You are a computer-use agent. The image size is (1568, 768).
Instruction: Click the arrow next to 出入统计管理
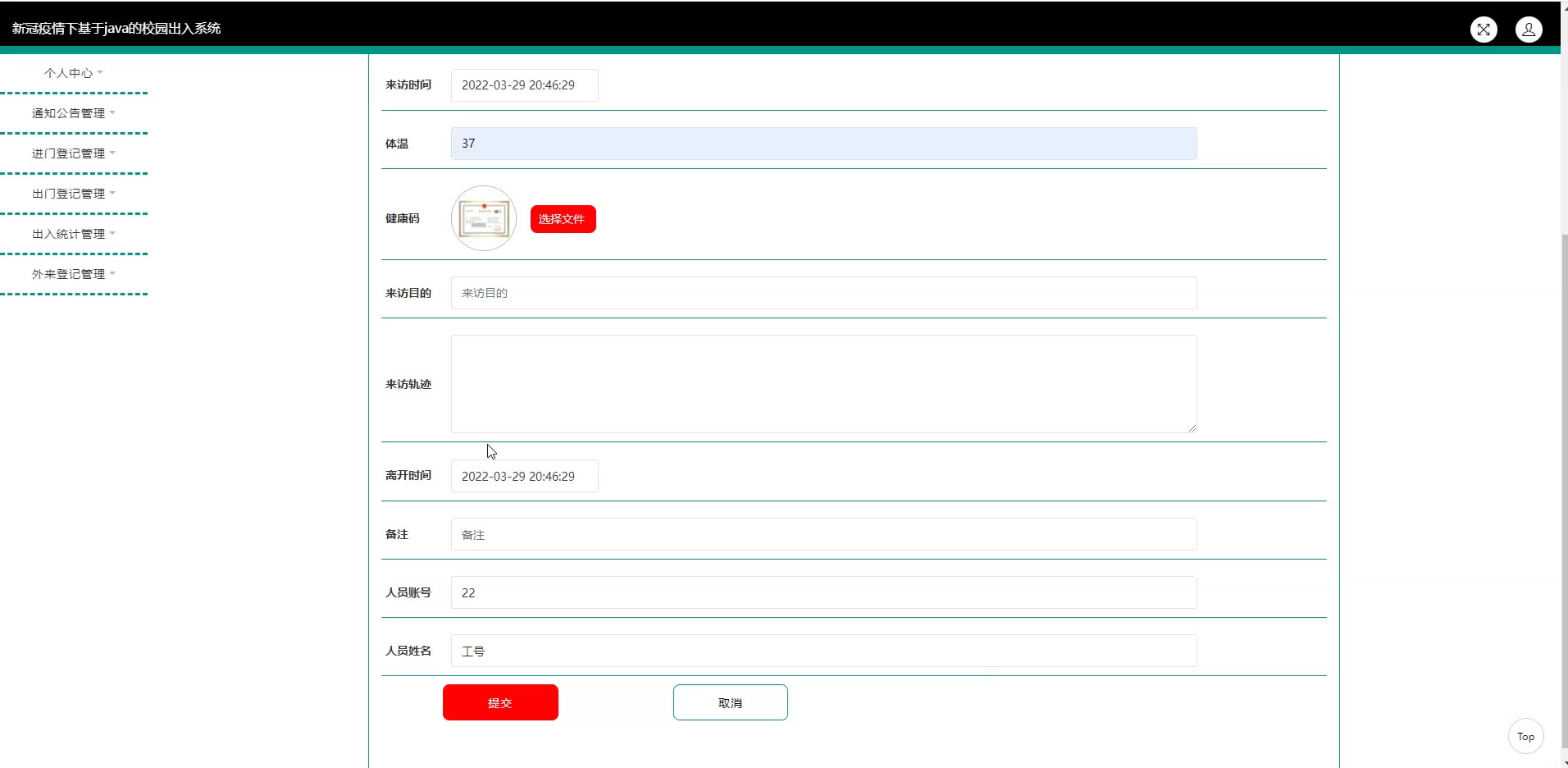(112, 233)
